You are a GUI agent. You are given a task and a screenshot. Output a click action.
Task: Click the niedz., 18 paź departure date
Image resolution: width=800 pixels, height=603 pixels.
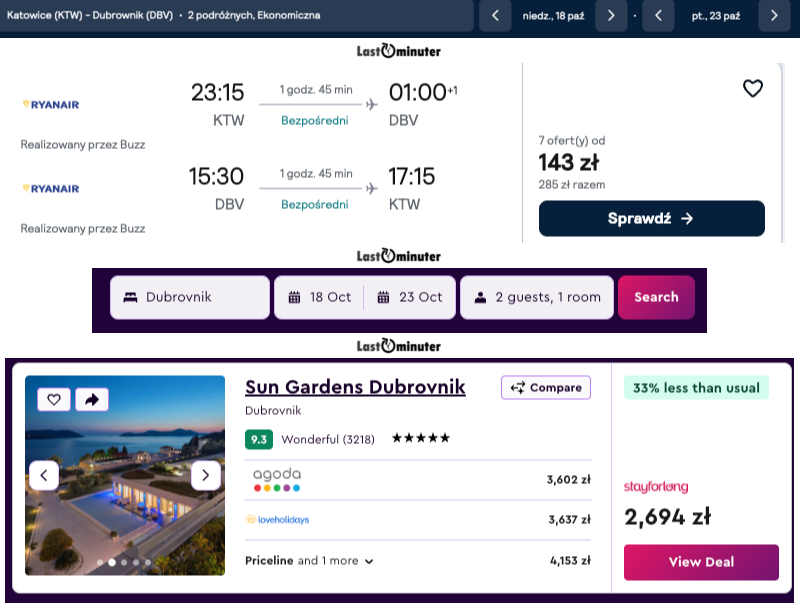[x=553, y=16]
